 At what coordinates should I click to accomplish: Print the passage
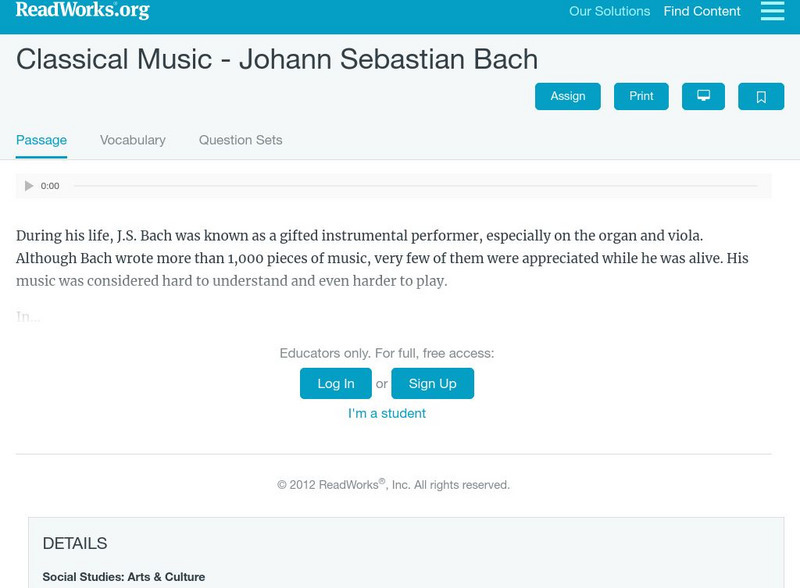pyautogui.click(x=641, y=96)
